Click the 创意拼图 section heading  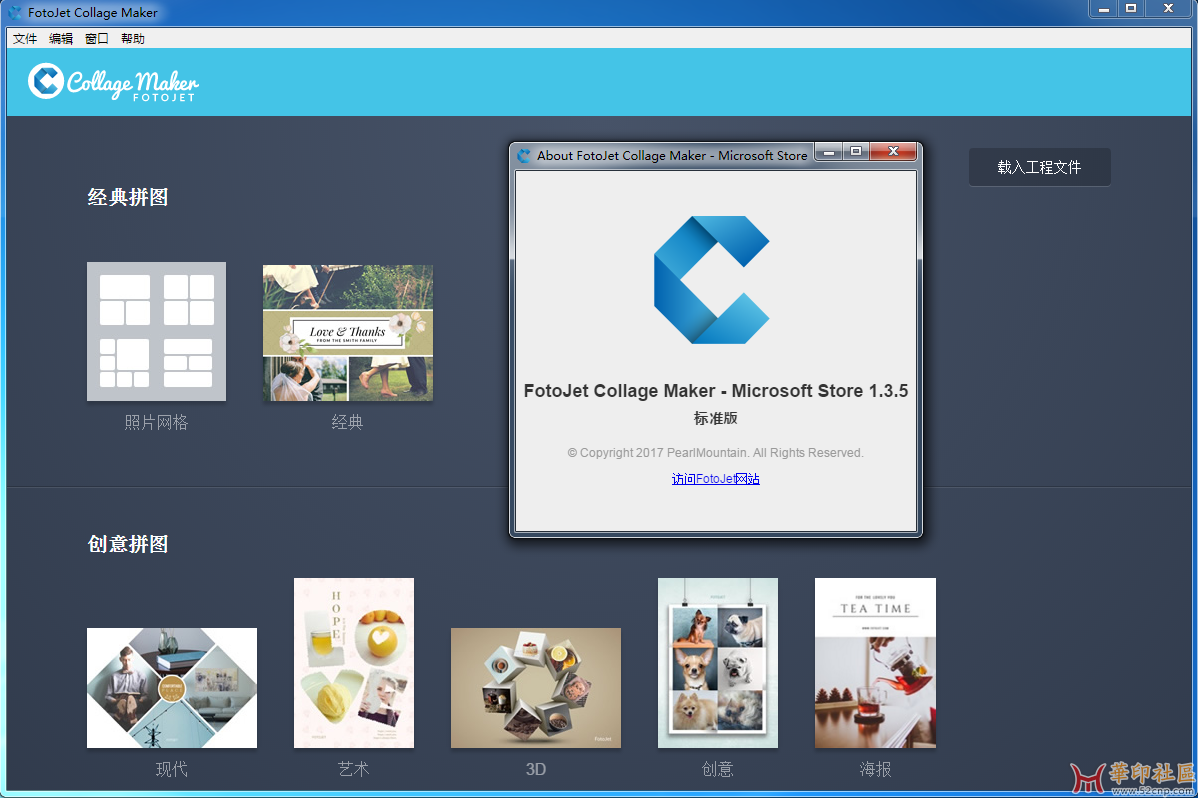click(128, 544)
